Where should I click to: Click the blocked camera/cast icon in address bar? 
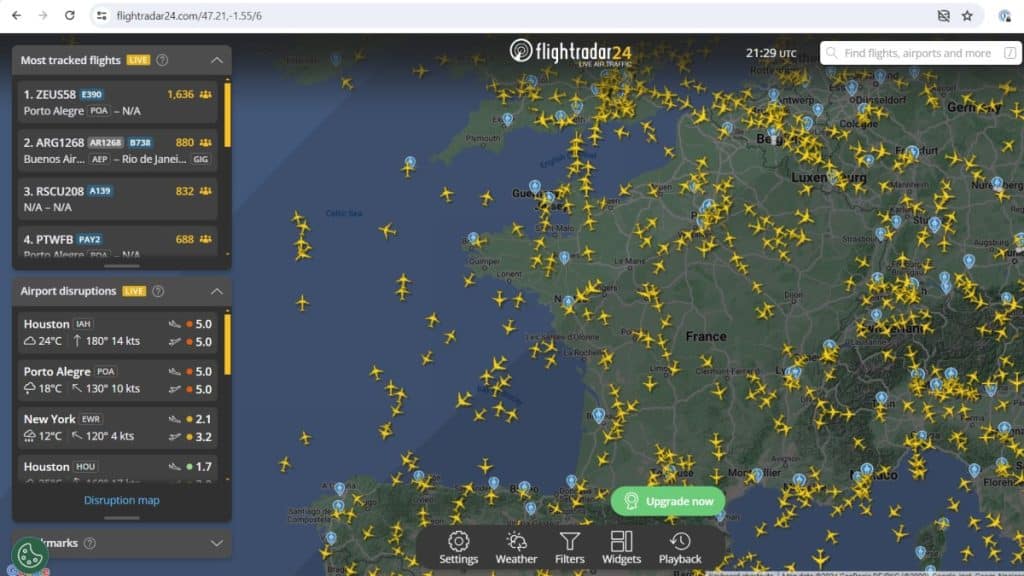pyautogui.click(x=943, y=16)
